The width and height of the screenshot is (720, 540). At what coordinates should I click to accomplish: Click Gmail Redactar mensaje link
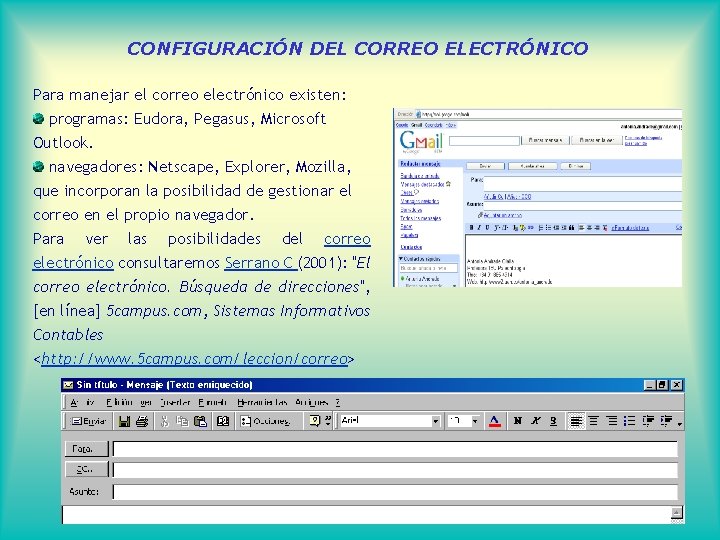[x=420, y=163]
